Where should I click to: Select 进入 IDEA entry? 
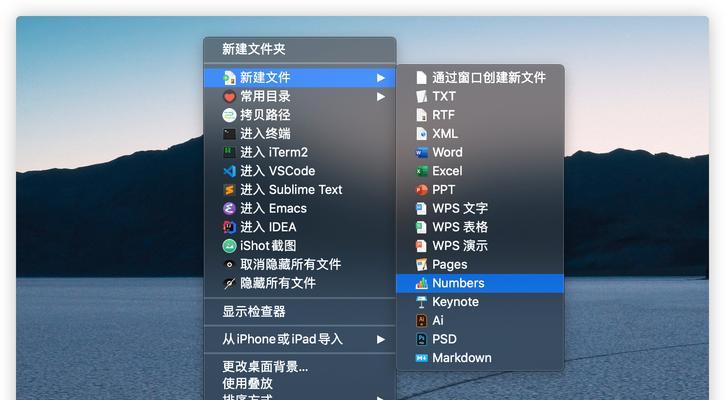click(300, 227)
